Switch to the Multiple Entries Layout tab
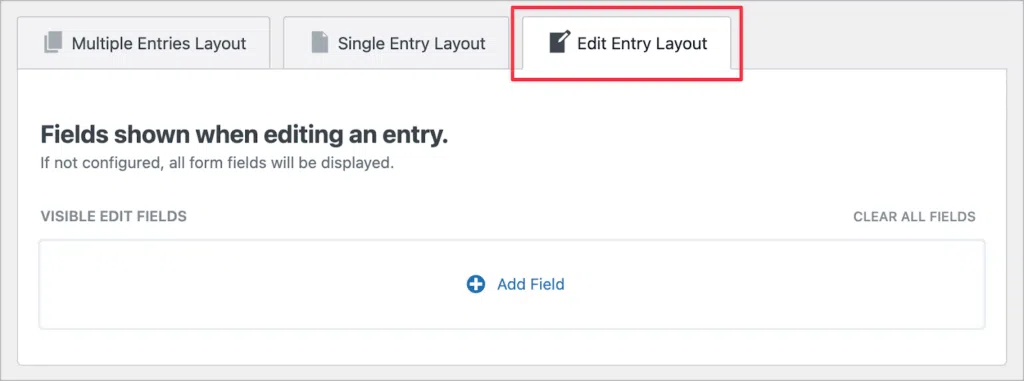The image size is (1024, 381). pyautogui.click(x=144, y=42)
